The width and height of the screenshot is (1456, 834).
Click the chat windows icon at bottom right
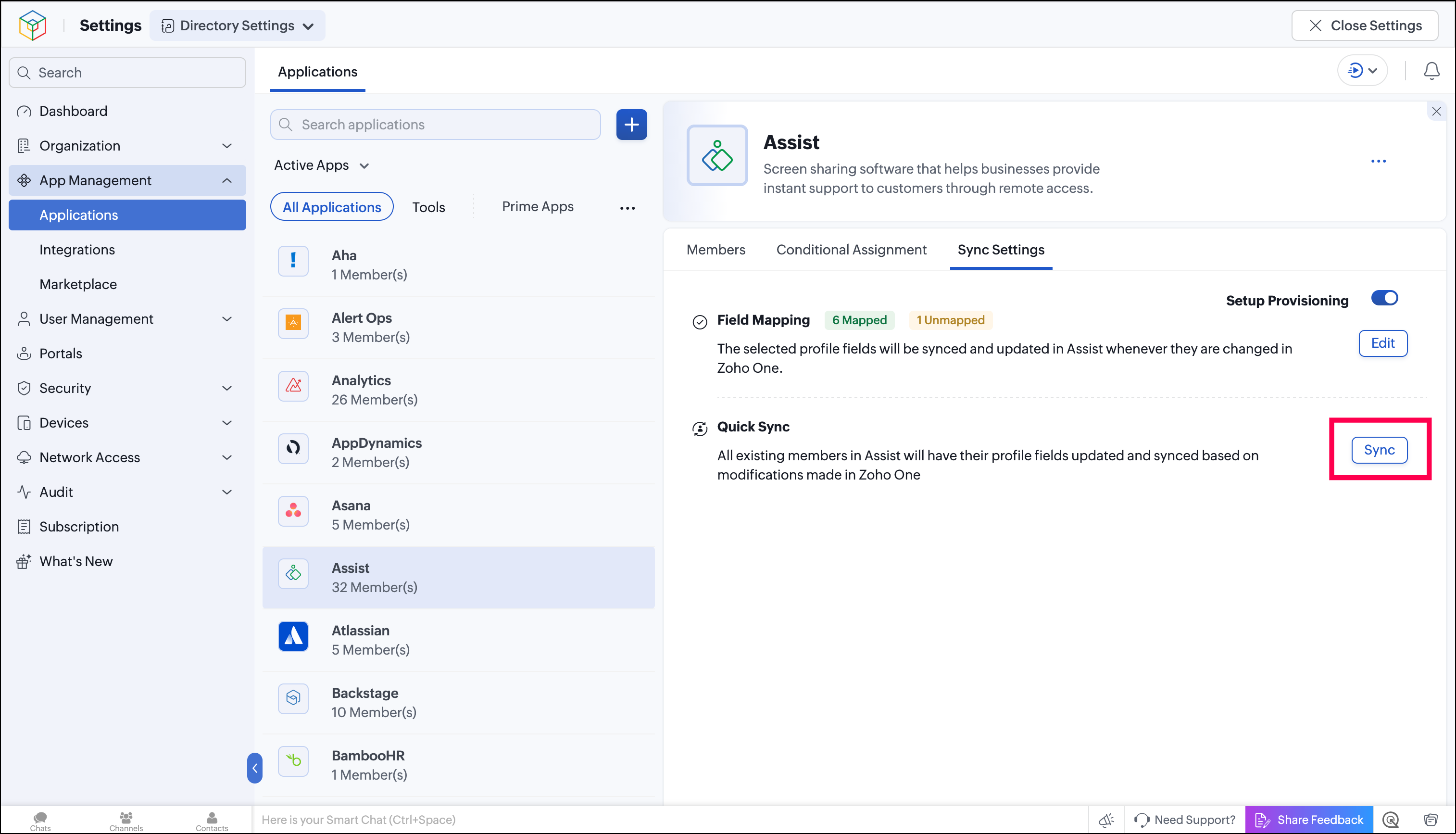[1430, 820]
